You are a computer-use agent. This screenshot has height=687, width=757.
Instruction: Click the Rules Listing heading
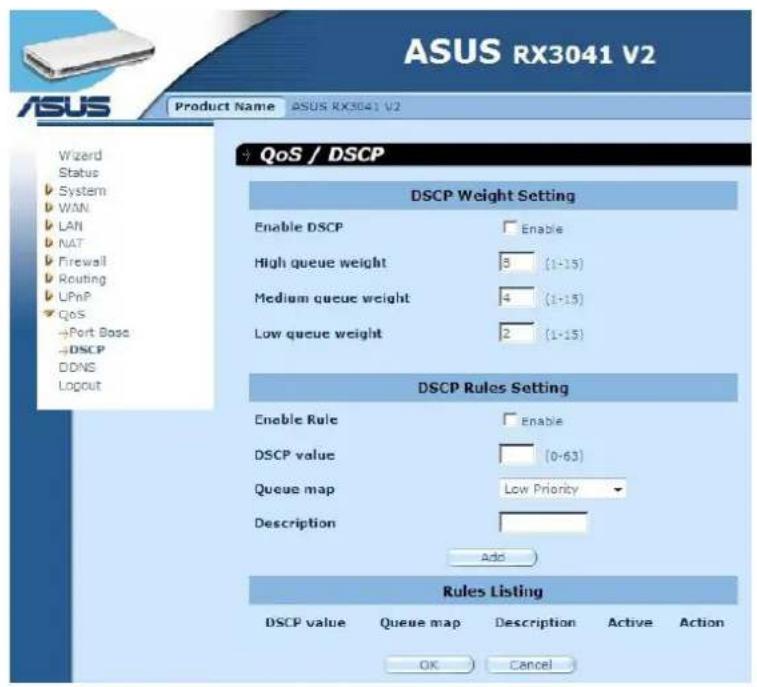point(493,591)
